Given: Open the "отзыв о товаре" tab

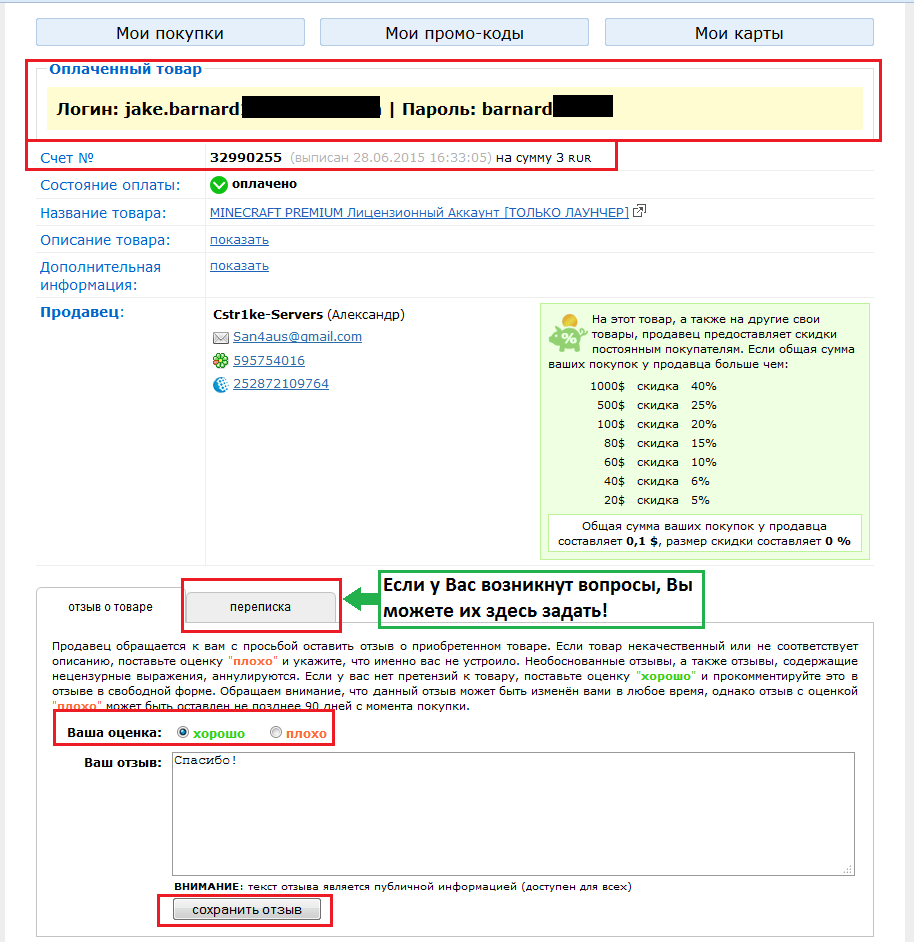Looking at the screenshot, I should 110,606.
